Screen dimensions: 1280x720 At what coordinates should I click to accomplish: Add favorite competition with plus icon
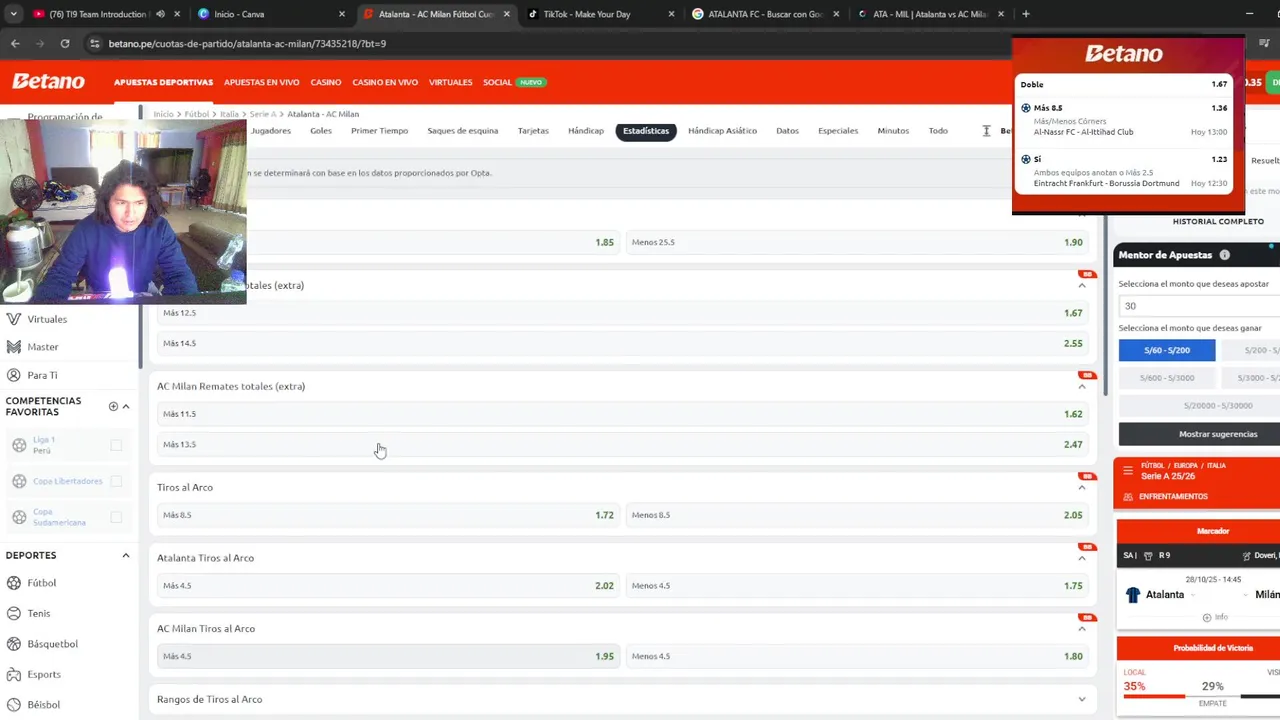[113, 406]
